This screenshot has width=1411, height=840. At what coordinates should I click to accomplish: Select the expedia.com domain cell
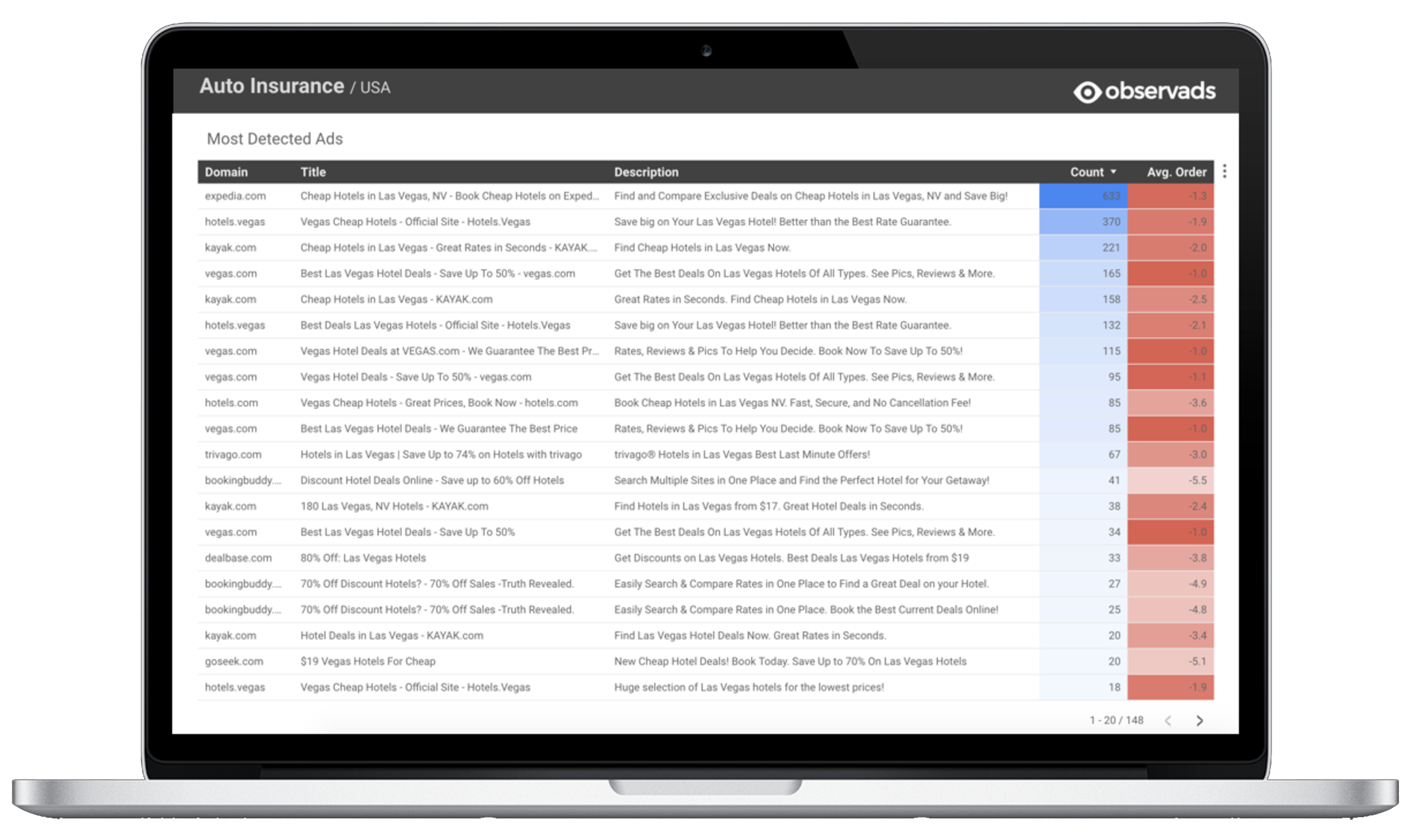[235, 196]
